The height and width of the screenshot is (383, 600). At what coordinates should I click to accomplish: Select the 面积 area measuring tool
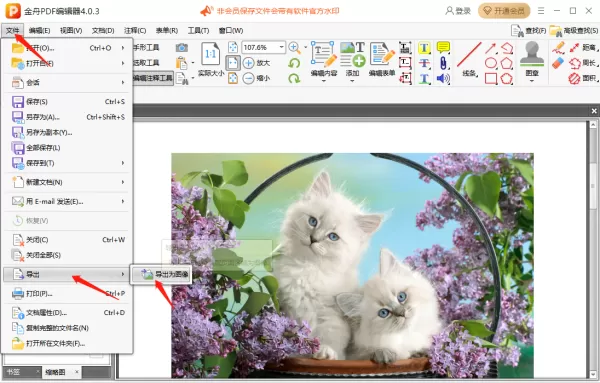point(583,78)
